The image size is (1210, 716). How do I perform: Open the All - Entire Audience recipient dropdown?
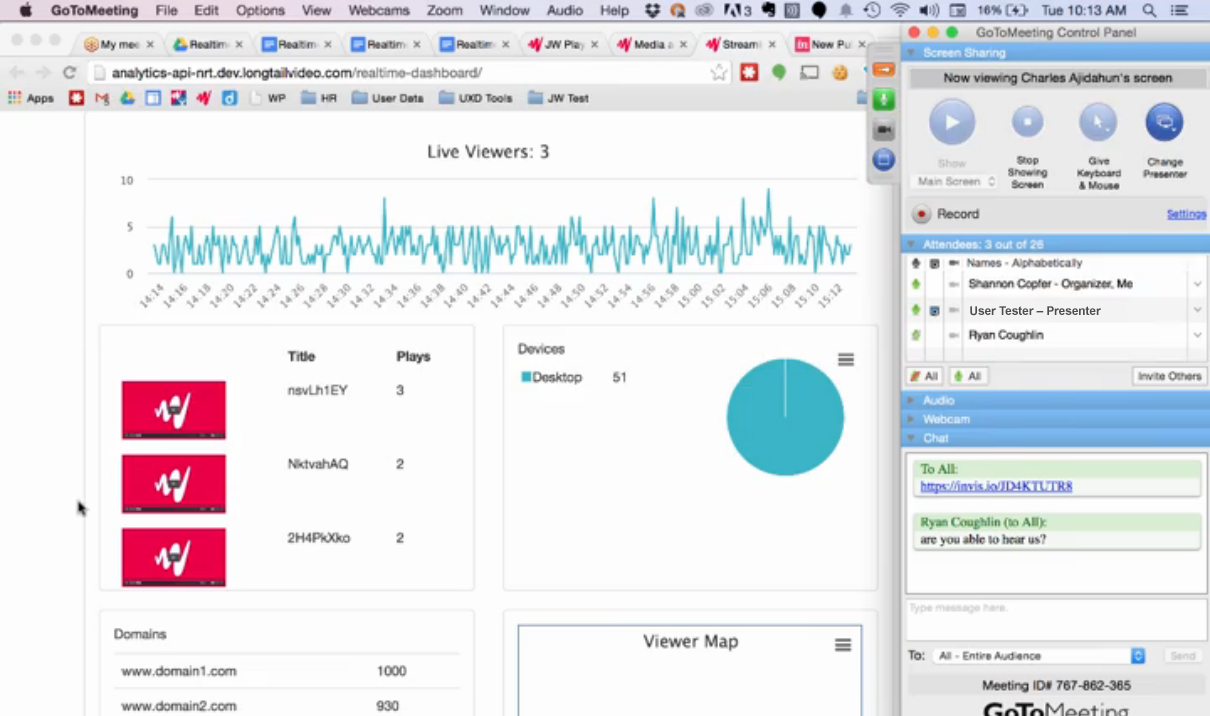point(1040,656)
